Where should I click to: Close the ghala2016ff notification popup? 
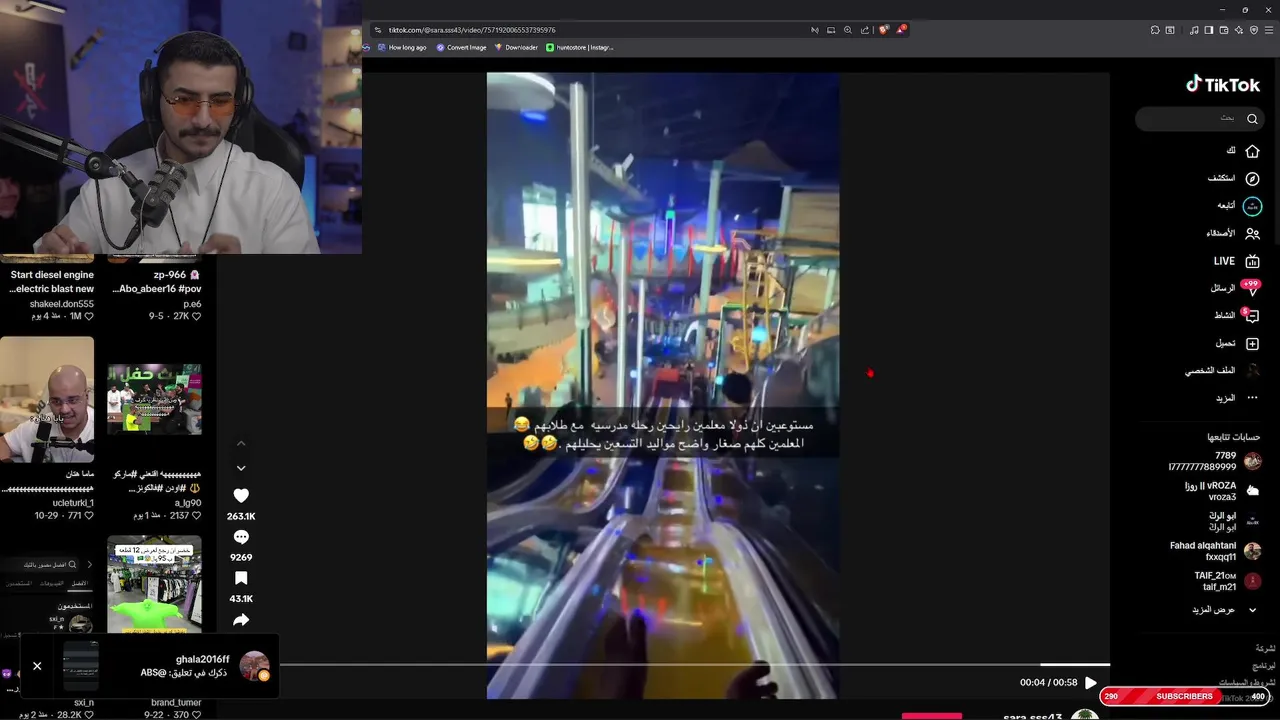pyautogui.click(x=37, y=666)
